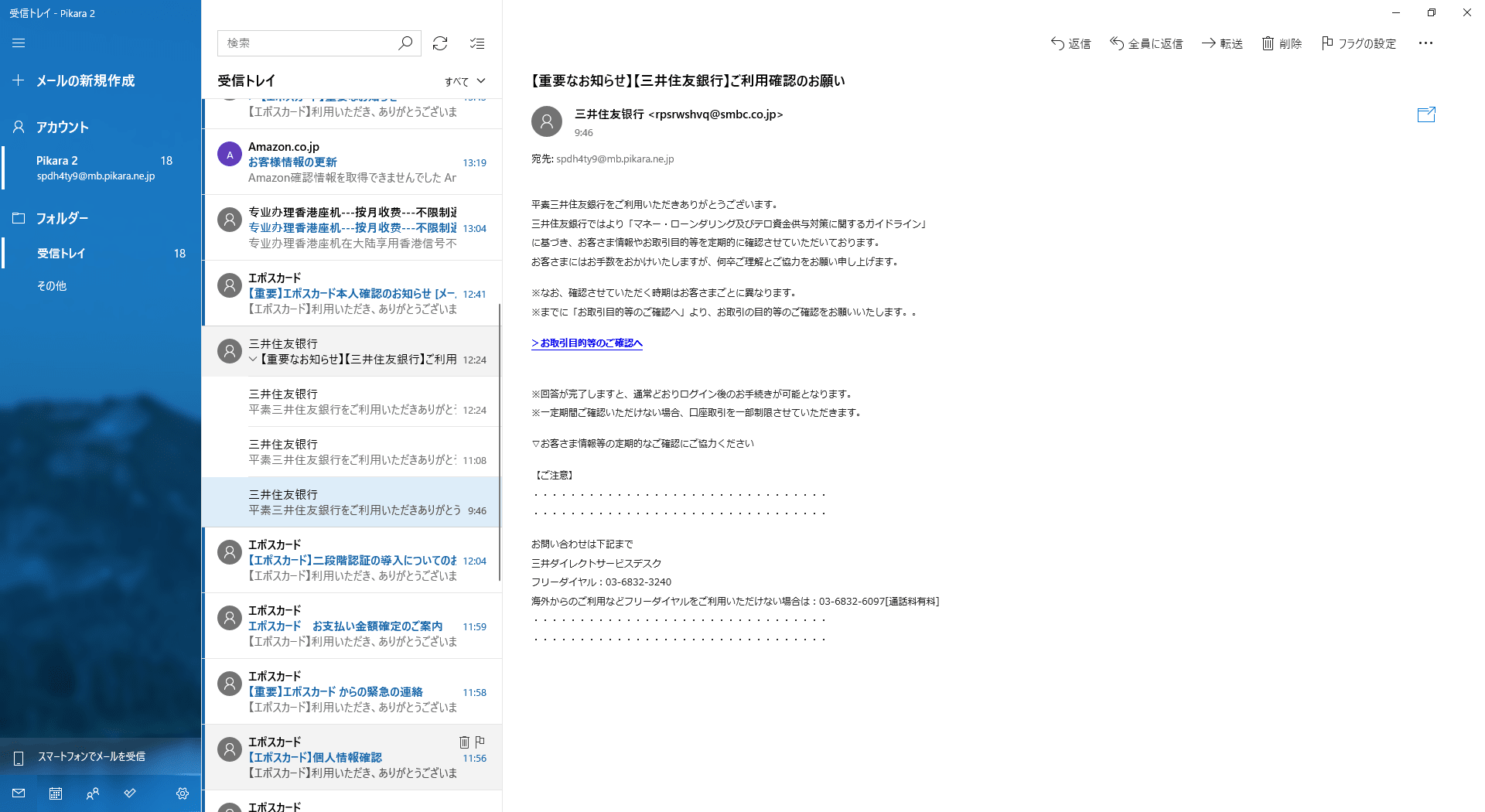Open Amazon.co.jp お客様情報の更新 email
Viewport: 1485px width, 812px height.
pyautogui.click(x=352, y=162)
